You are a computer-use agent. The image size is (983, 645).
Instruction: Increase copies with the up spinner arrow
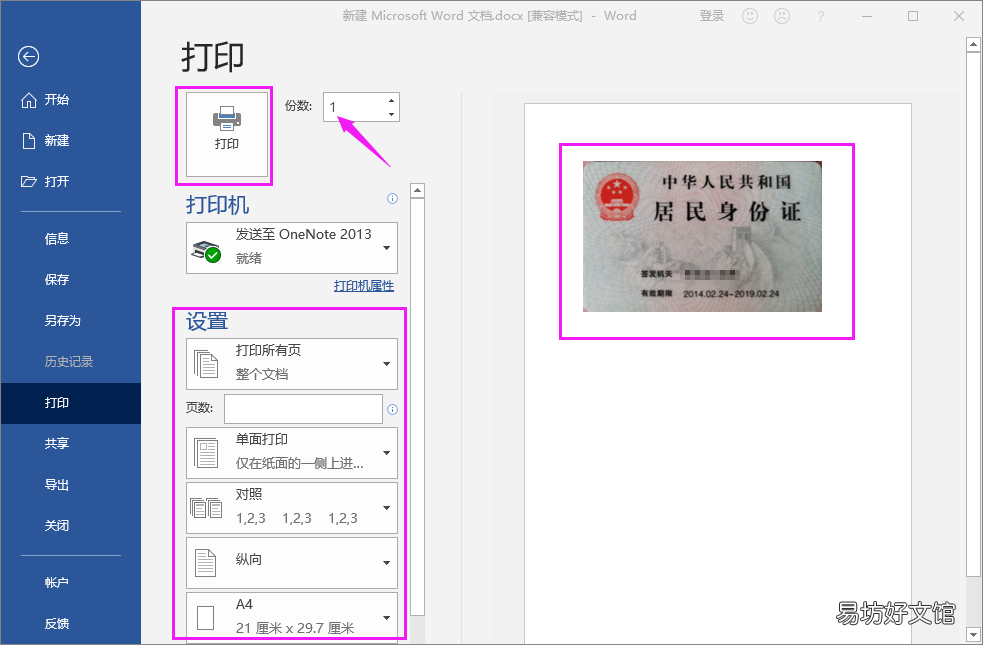click(391, 100)
